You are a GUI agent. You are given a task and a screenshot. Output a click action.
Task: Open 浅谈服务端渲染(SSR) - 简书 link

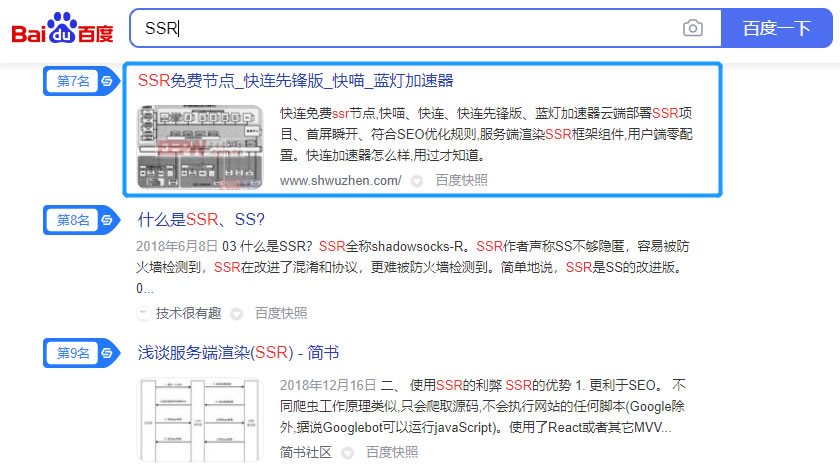(238, 353)
